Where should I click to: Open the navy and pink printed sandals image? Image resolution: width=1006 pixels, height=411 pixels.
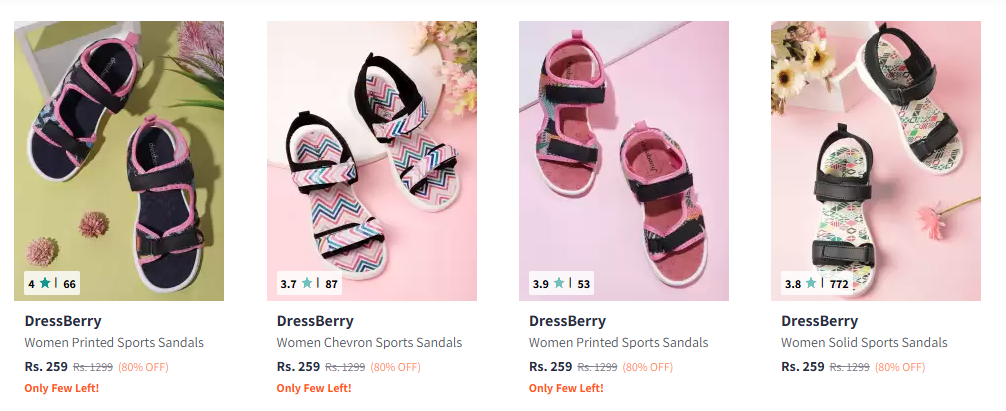click(119, 161)
